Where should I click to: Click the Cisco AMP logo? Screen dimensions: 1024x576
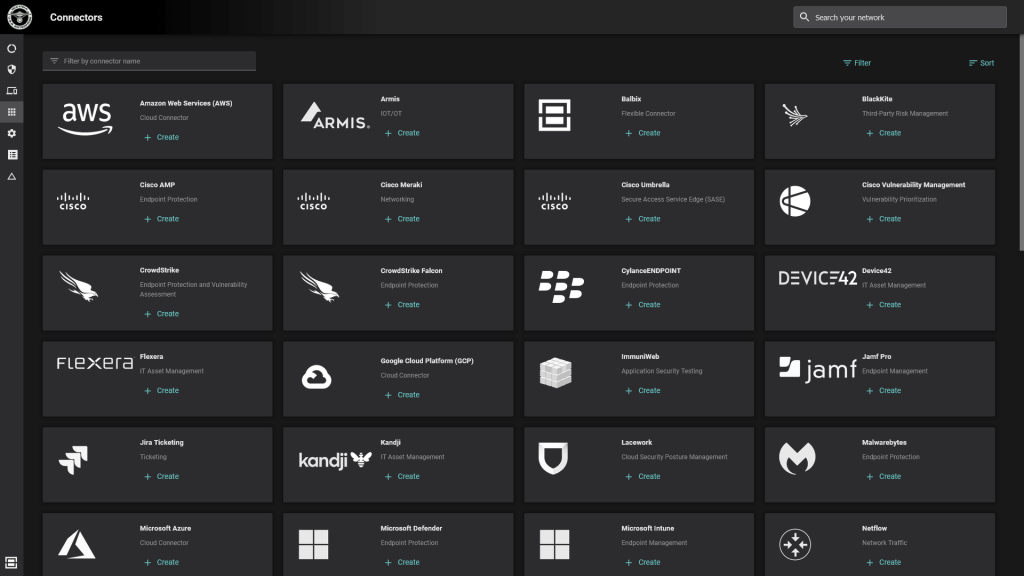73,201
